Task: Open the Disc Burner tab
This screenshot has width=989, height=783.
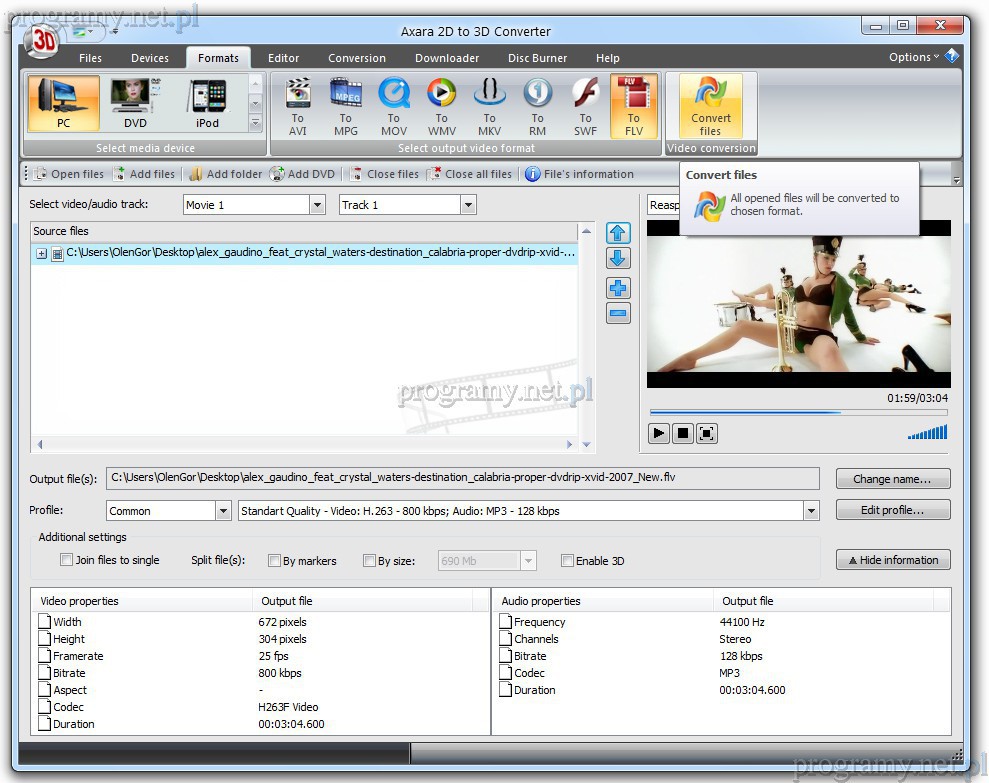Action: click(537, 58)
